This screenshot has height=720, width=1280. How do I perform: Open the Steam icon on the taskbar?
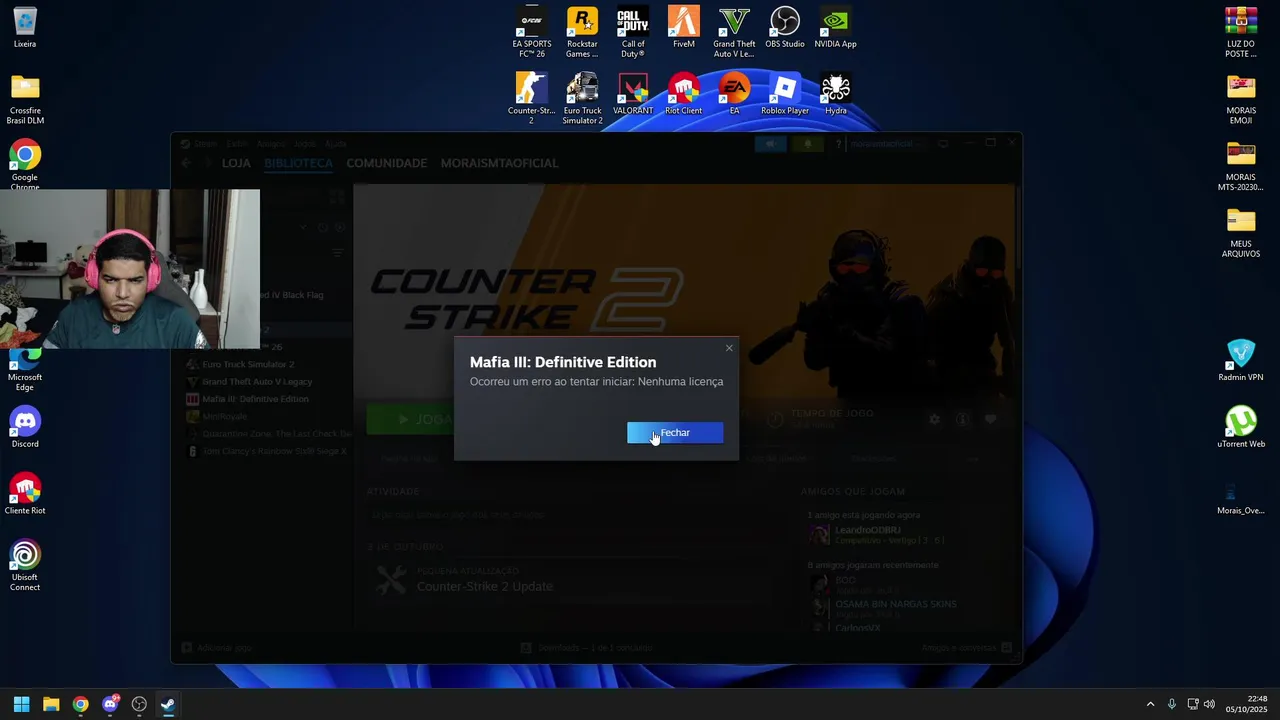pyautogui.click(x=168, y=704)
